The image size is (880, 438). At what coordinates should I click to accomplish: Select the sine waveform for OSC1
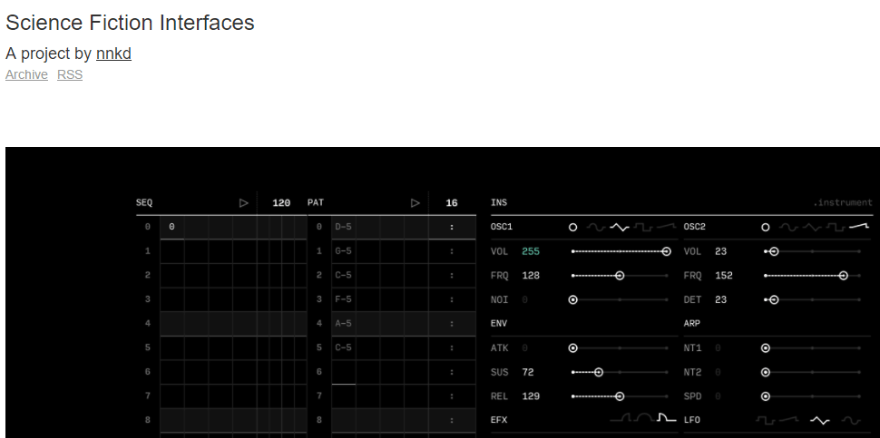pyautogui.click(x=597, y=227)
